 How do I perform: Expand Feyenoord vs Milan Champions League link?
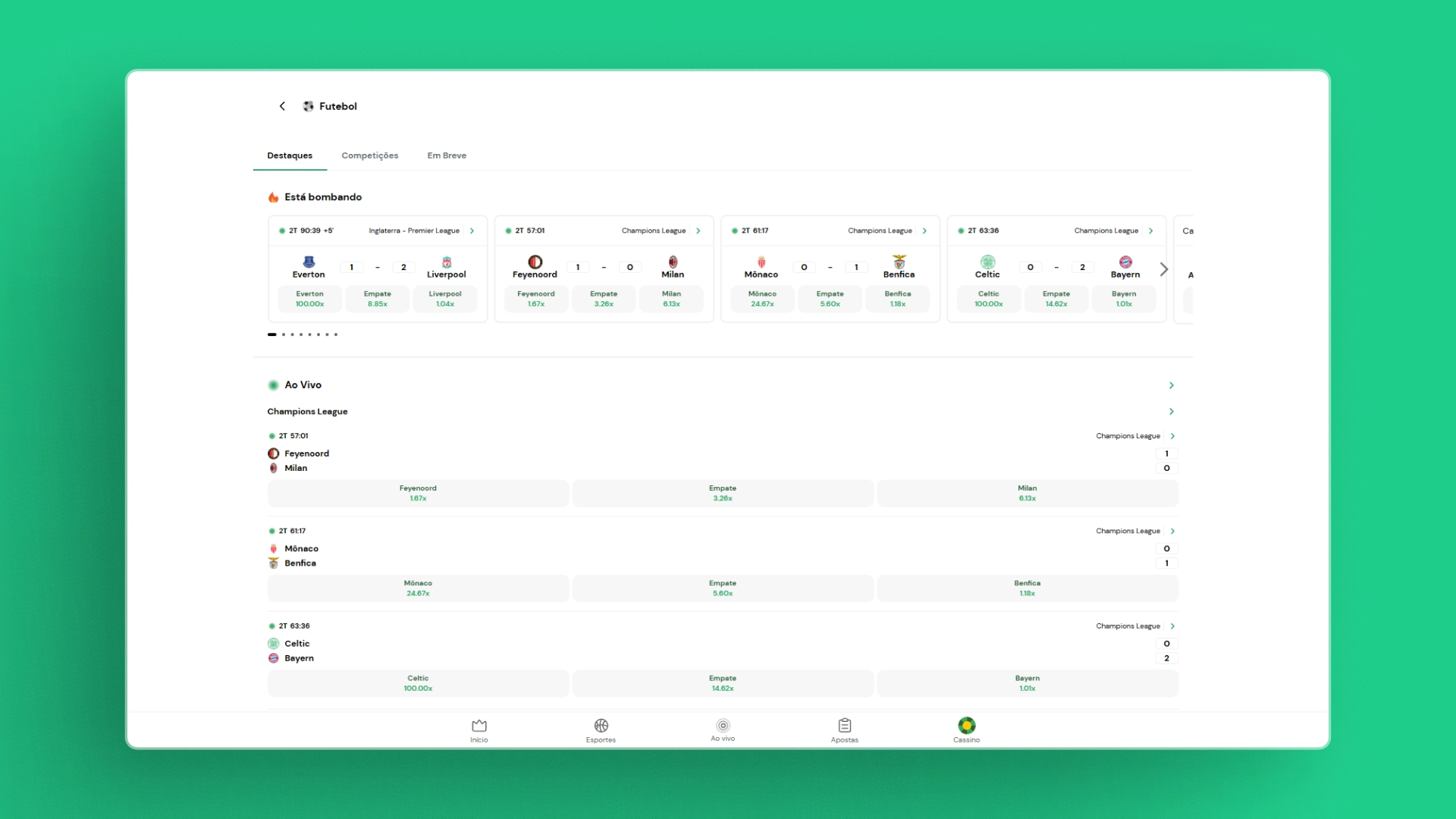click(x=1171, y=435)
